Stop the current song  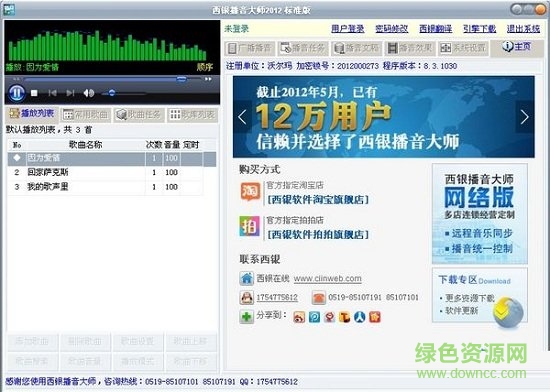point(34,93)
